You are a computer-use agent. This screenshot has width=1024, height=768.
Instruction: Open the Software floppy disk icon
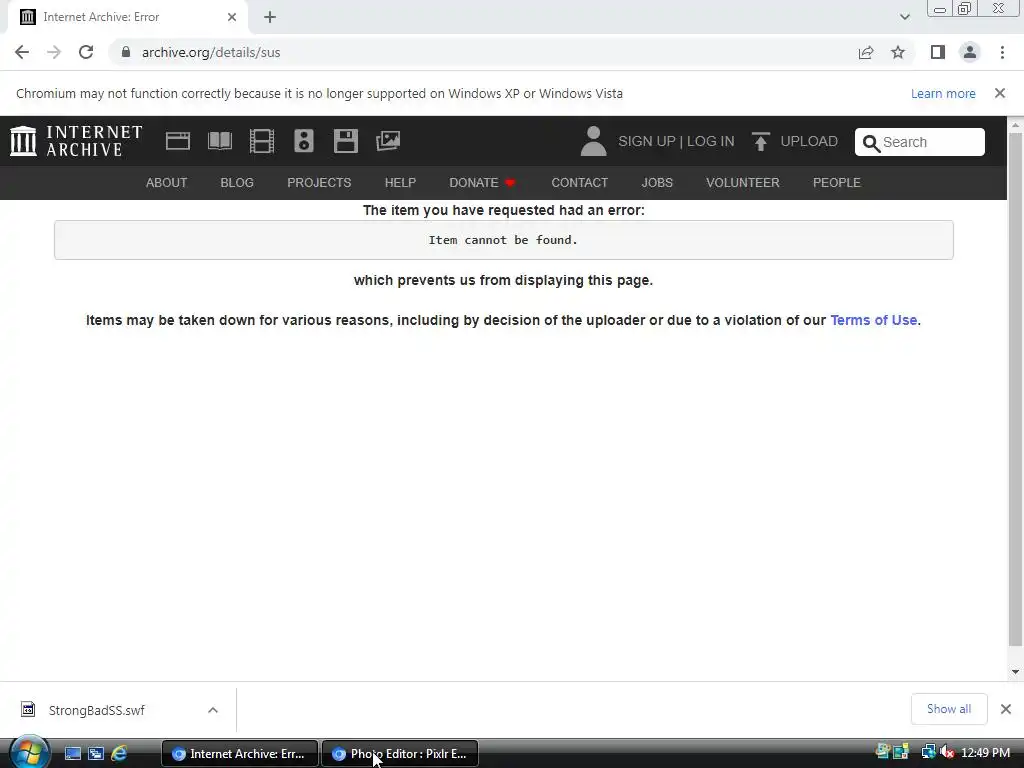point(345,141)
